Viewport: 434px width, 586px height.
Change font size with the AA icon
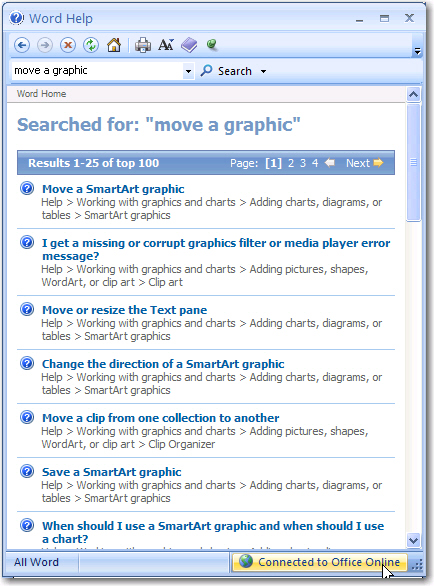coord(166,45)
